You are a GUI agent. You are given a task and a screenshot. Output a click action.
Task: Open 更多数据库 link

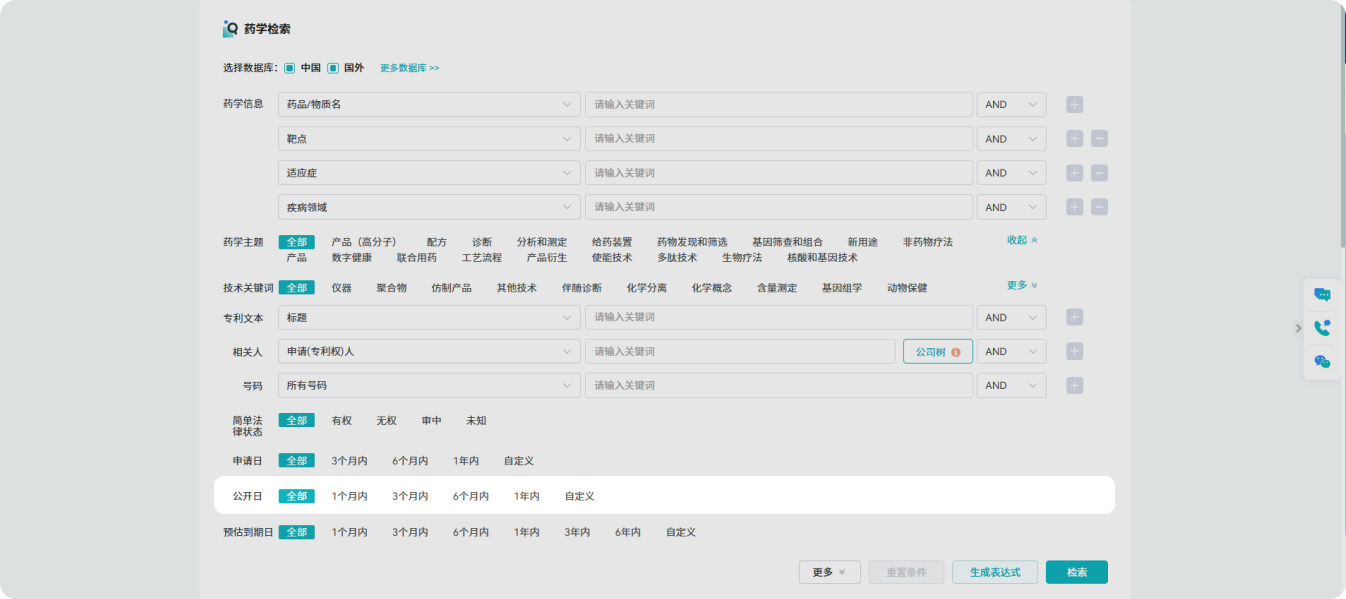click(x=410, y=68)
